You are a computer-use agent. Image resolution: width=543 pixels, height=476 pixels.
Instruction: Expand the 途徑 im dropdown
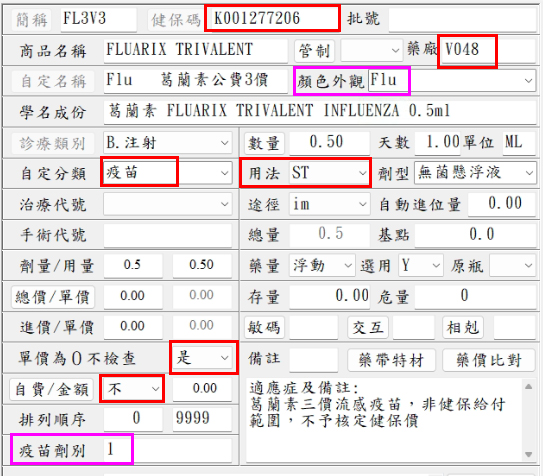[x=362, y=204]
